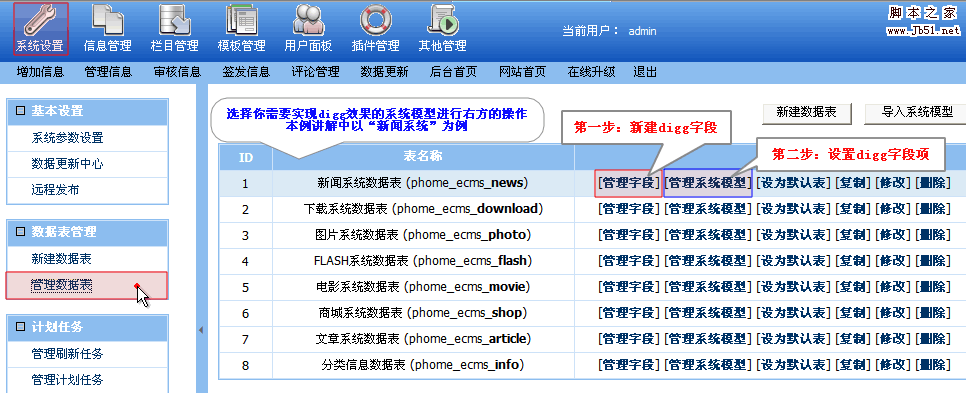966x393 pixels.
Task: Go to 网站首页 from the menu
Action: pyautogui.click(x=522, y=72)
